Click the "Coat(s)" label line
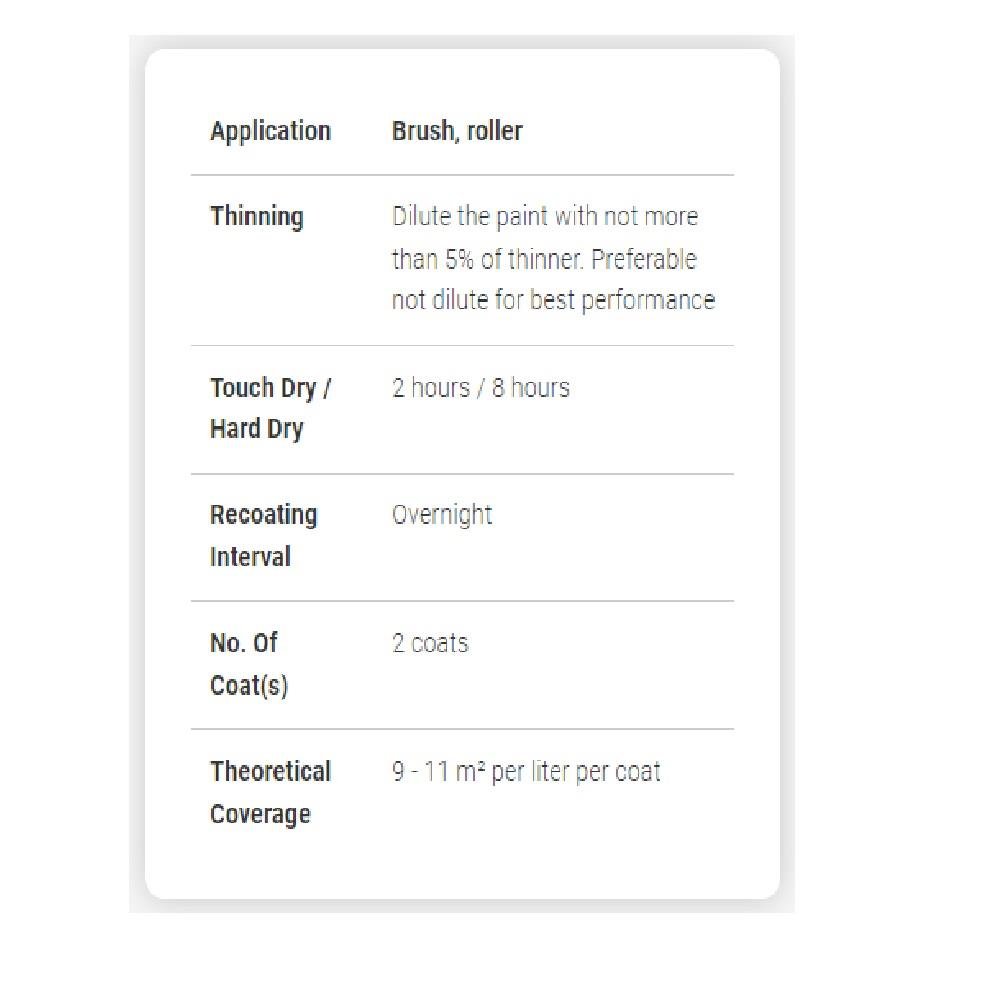 (249, 685)
